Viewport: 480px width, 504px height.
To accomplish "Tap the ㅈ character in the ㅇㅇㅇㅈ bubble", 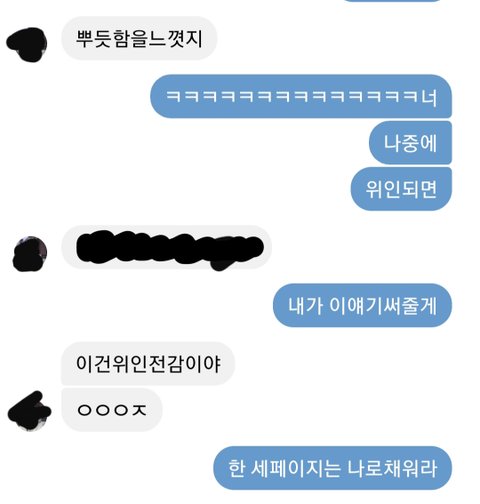I will click(139, 410).
